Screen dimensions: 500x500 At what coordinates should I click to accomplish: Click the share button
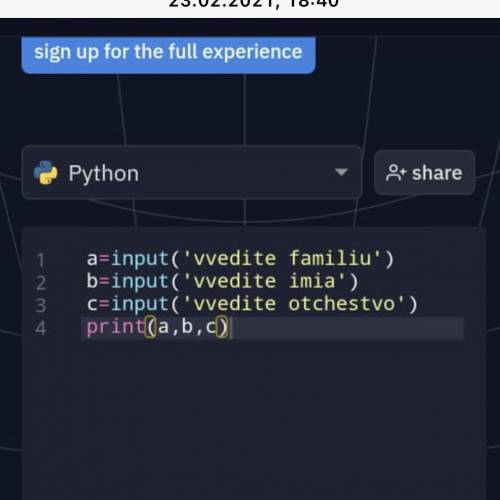pyautogui.click(x=424, y=173)
